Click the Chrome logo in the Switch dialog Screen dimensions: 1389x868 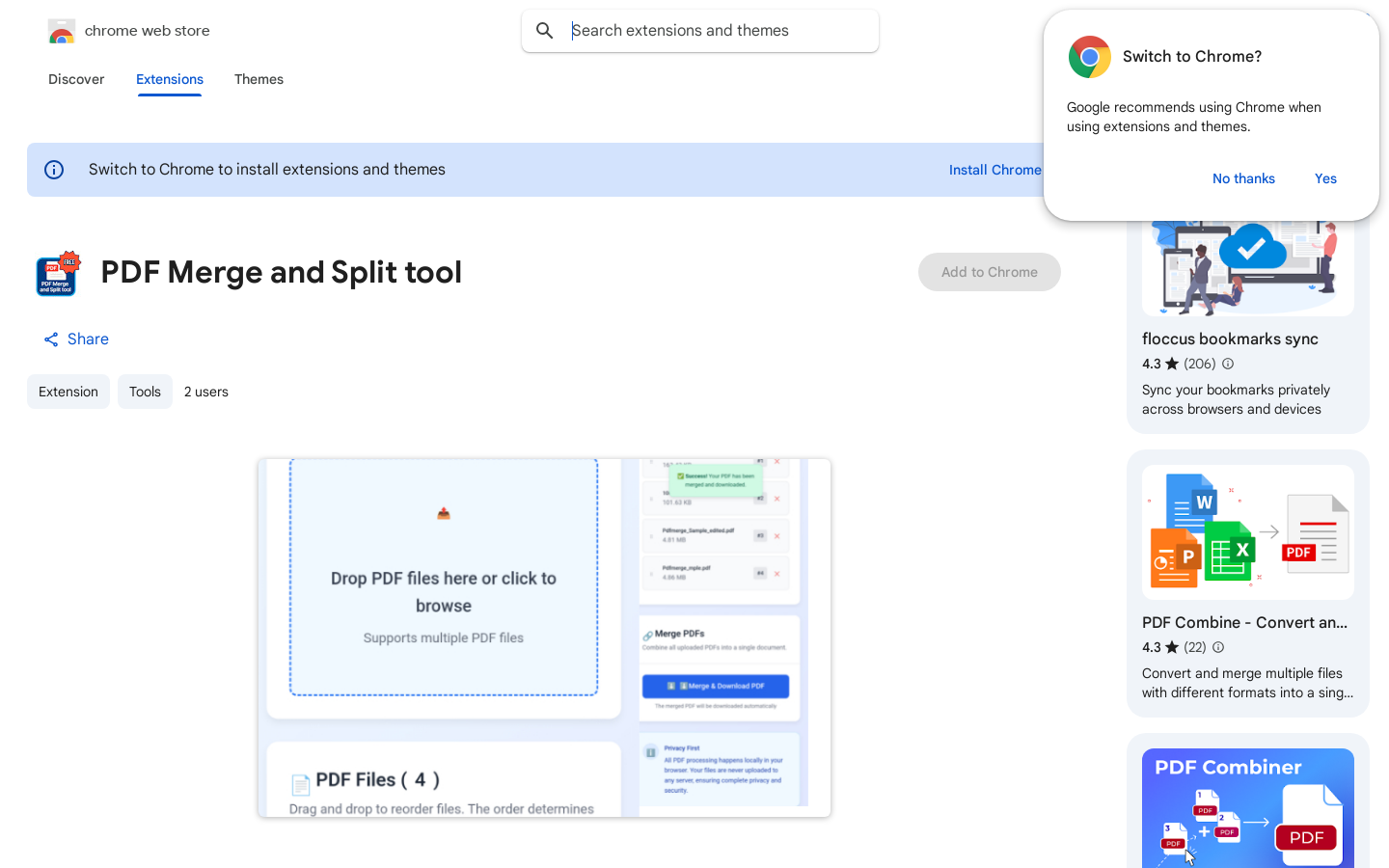click(1090, 57)
